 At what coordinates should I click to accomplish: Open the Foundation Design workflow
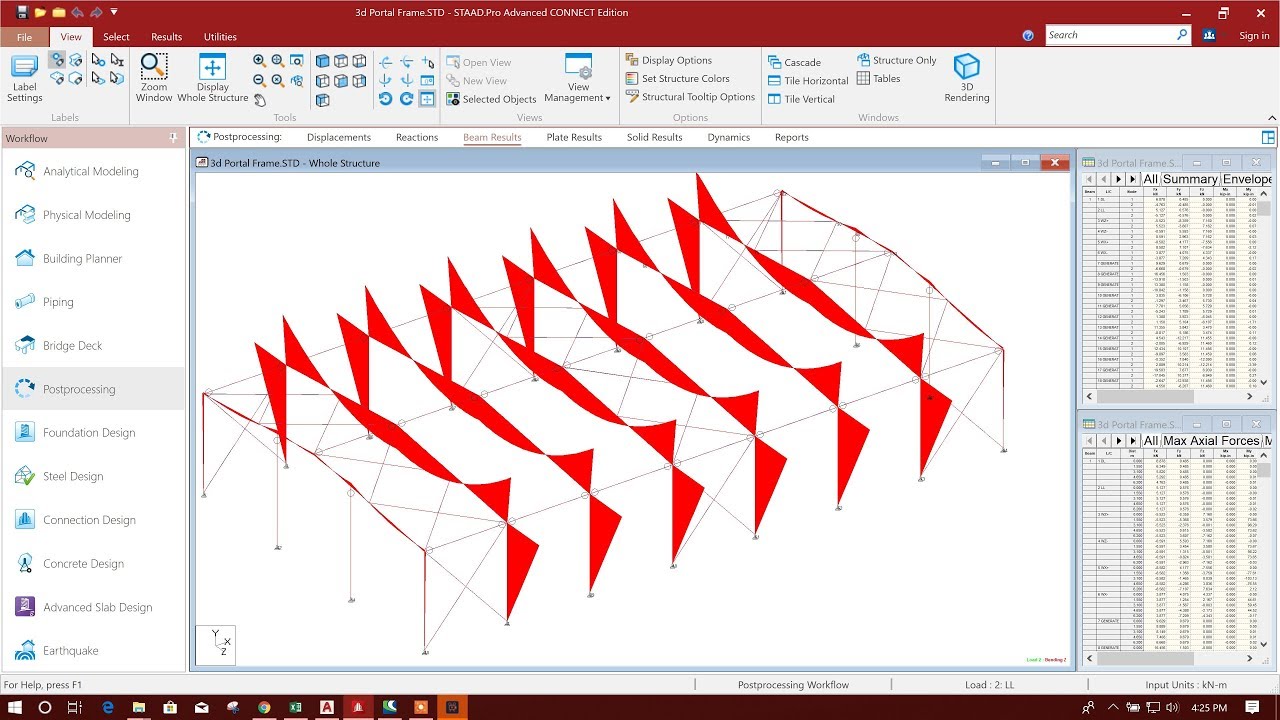(93, 433)
